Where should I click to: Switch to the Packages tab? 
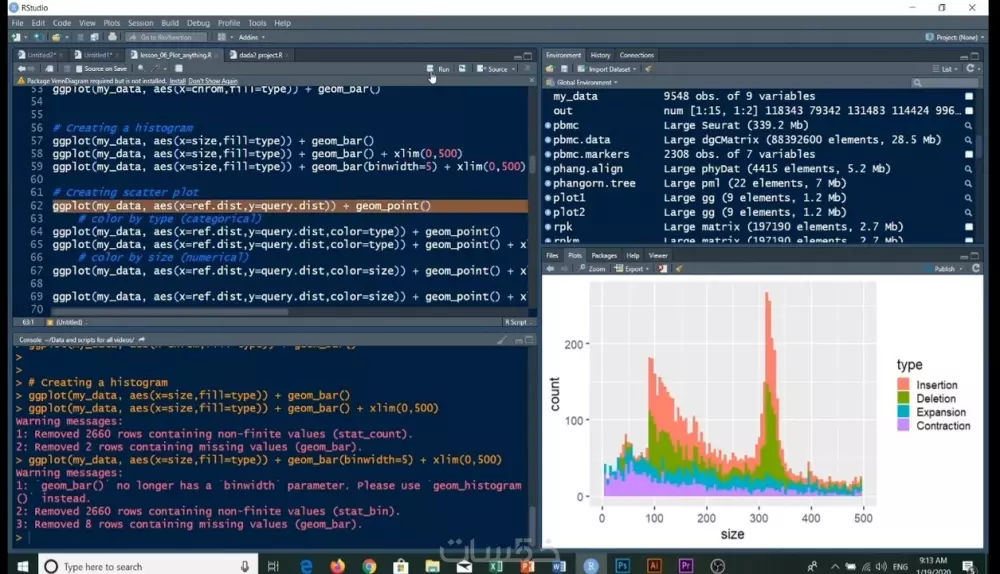click(604, 256)
